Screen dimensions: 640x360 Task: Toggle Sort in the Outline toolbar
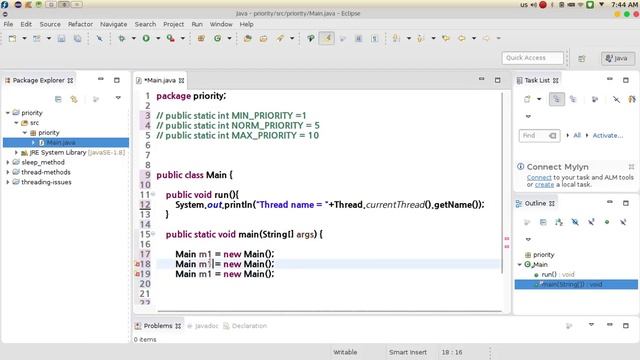coord(559,222)
